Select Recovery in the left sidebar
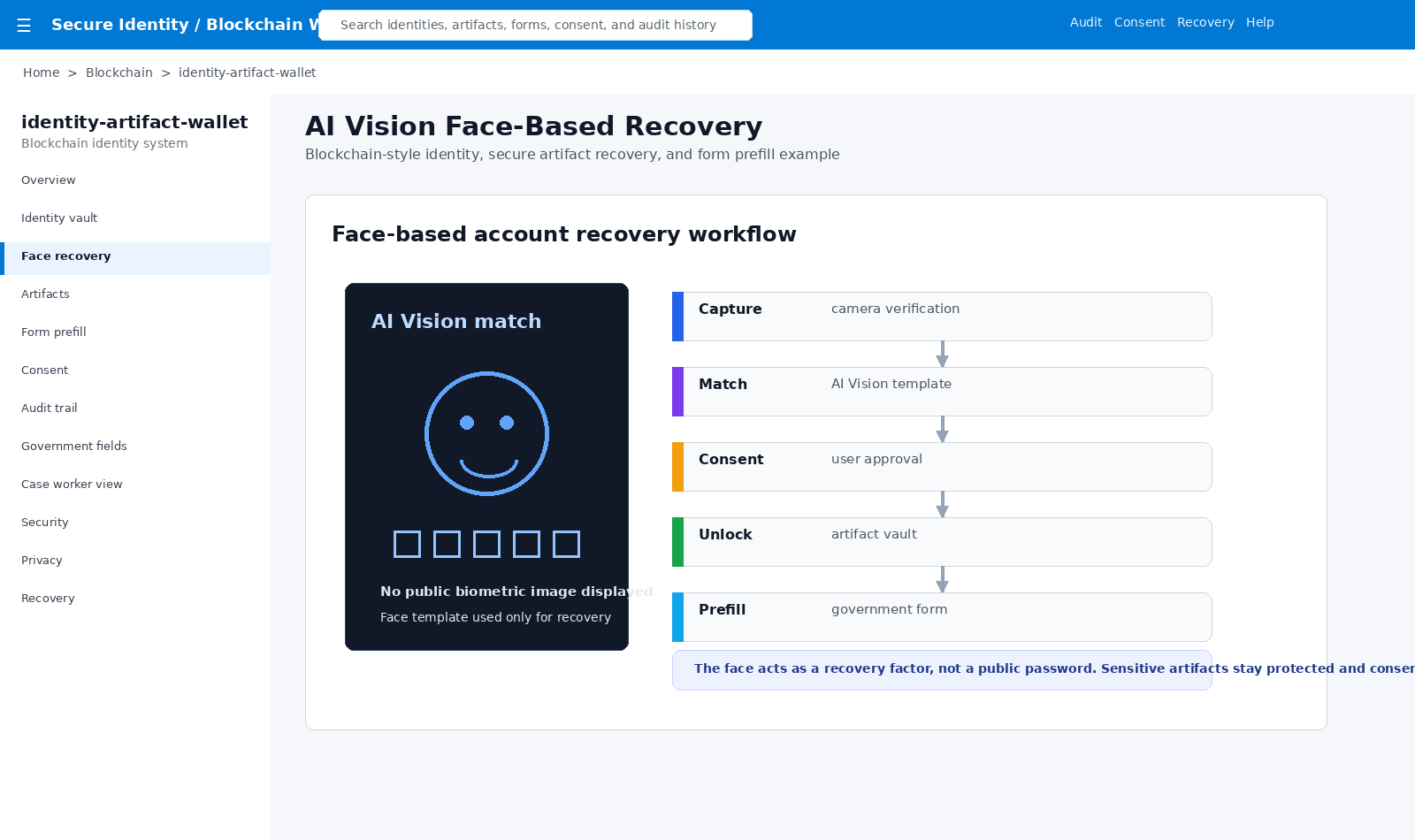1415x840 pixels. tap(135, 599)
